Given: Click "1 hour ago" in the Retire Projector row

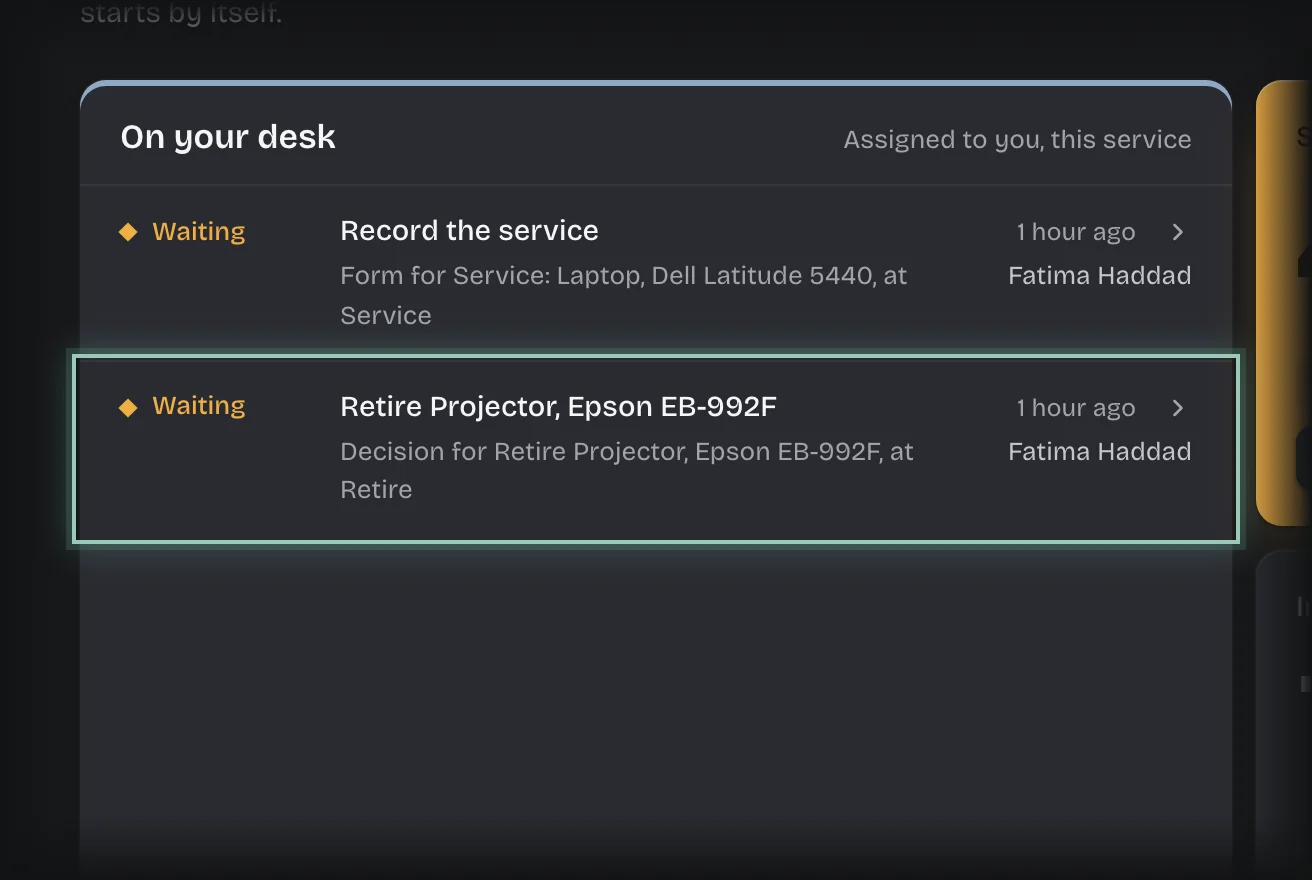Looking at the screenshot, I should [1076, 408].
